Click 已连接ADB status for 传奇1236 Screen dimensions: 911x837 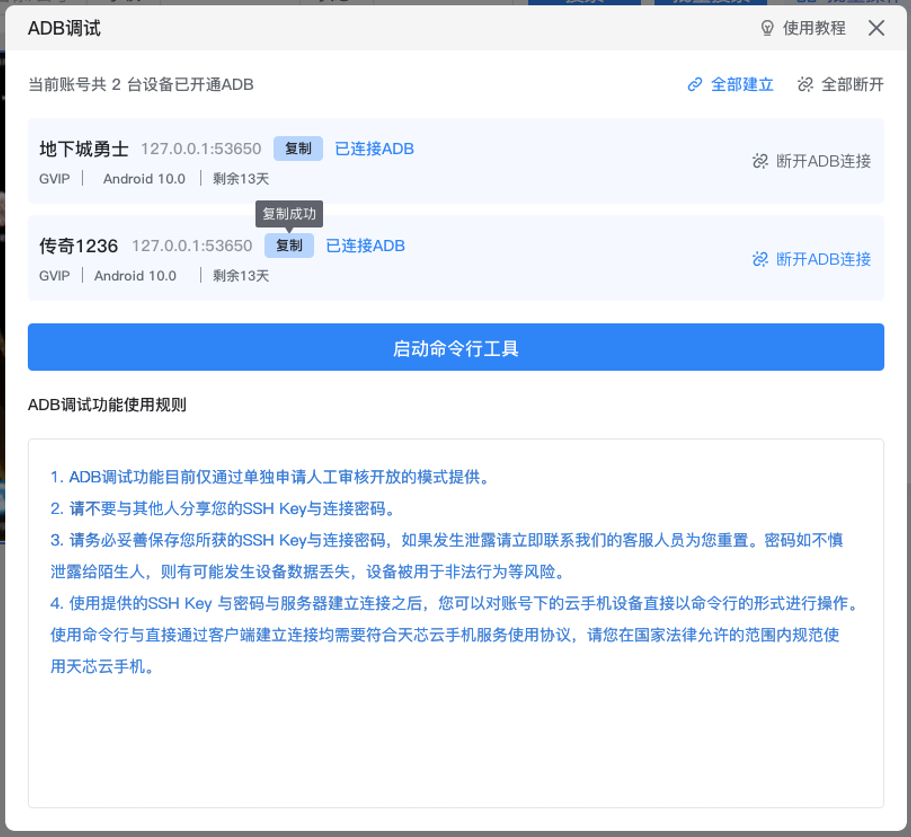pos(365,246)
